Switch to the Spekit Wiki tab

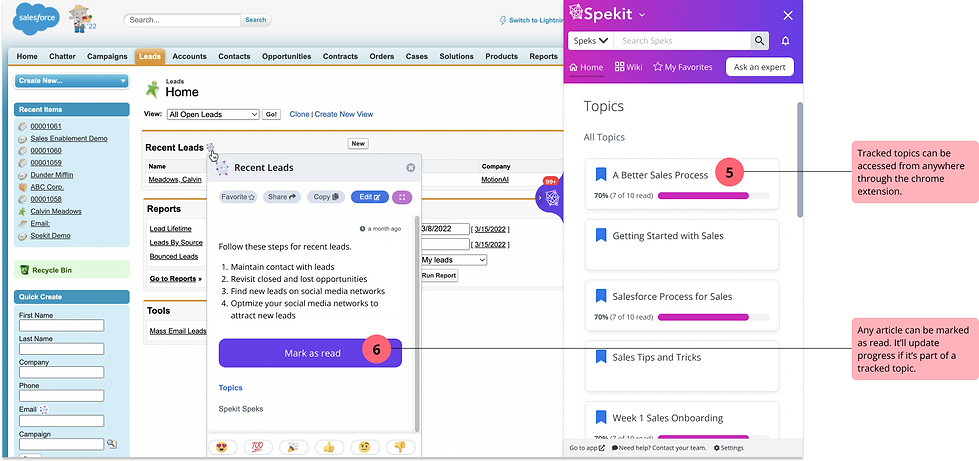(x=629, y=67)
